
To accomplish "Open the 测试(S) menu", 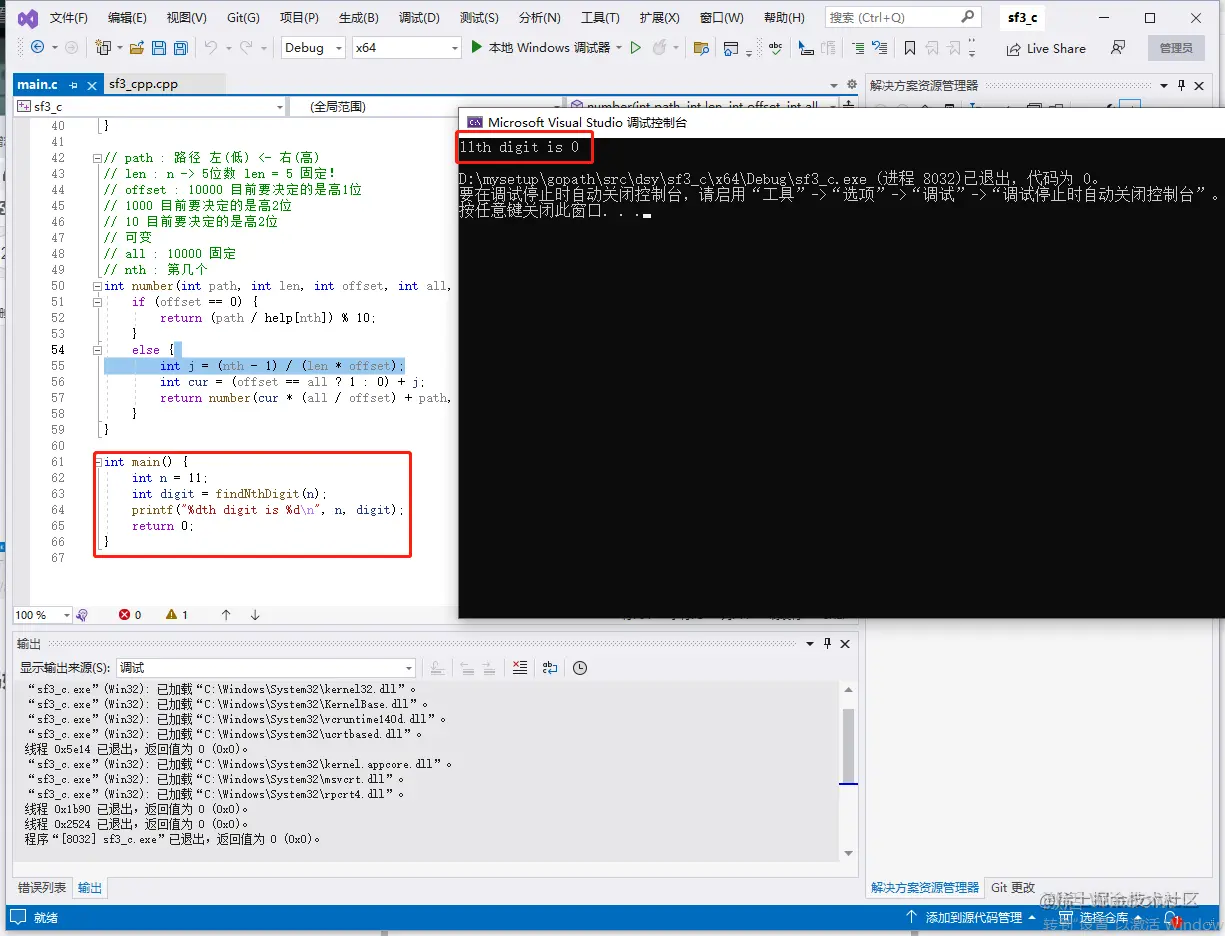I will click(x=479, y=18).
